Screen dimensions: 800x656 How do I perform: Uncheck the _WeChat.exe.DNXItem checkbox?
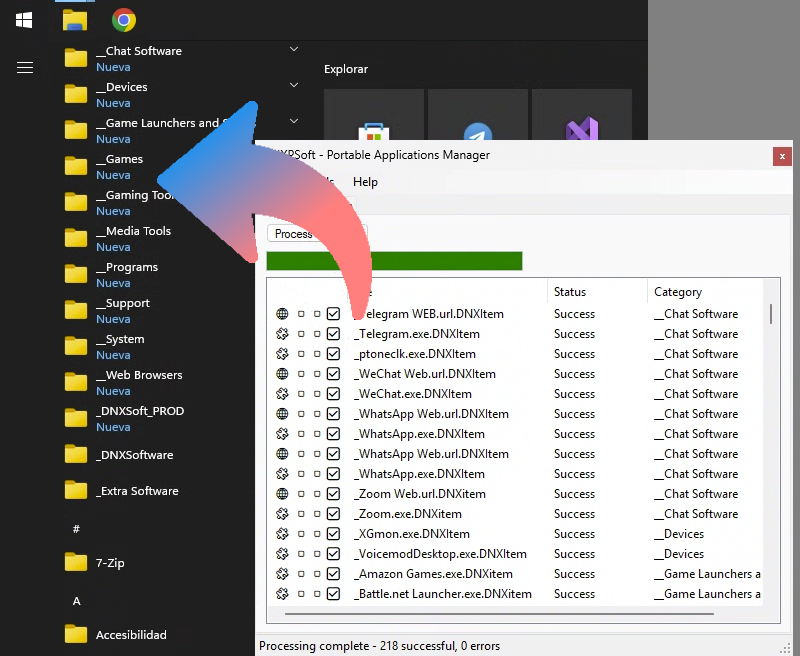coord(333,394)
